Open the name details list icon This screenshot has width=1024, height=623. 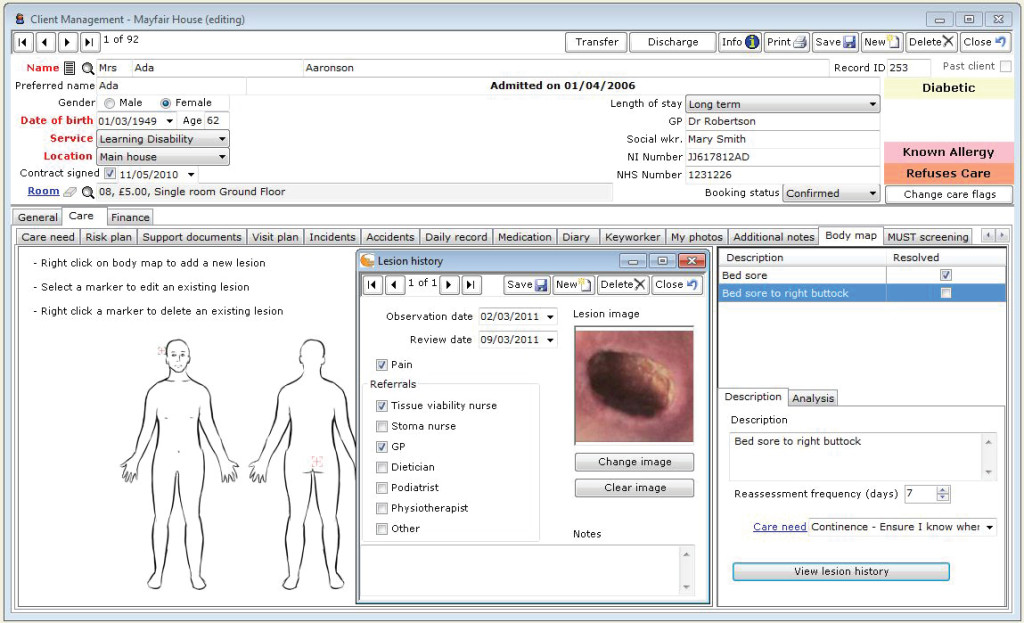(69, 68)
